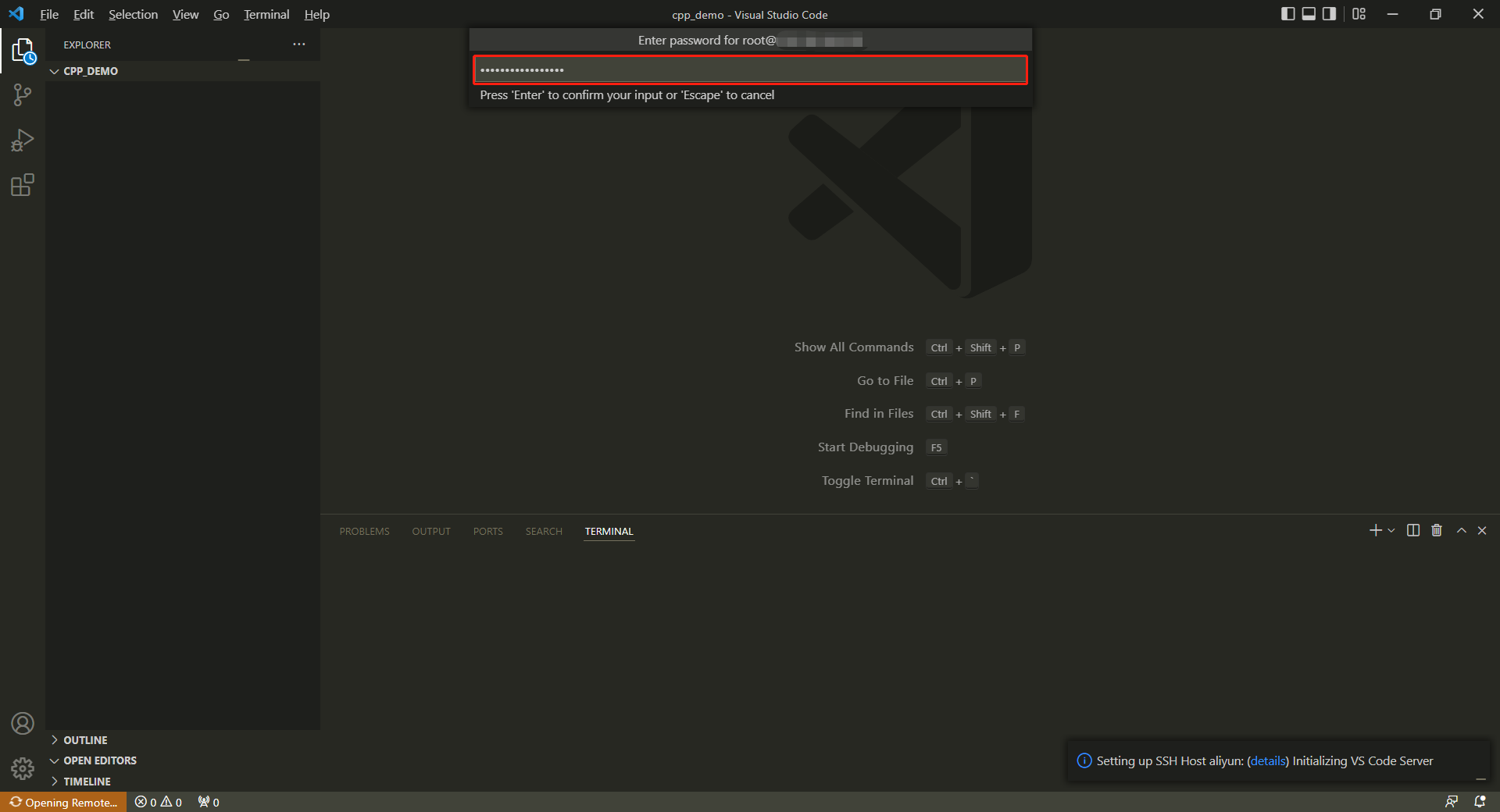1500x812 pixels.
Task: Collapse the CPP_DEMO folder section
Action: [x=90, y=71]
